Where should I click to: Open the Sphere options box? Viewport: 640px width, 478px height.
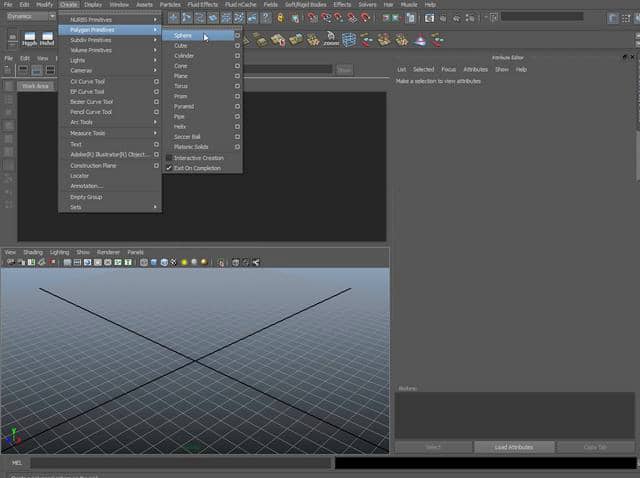[x=237, y=36]
